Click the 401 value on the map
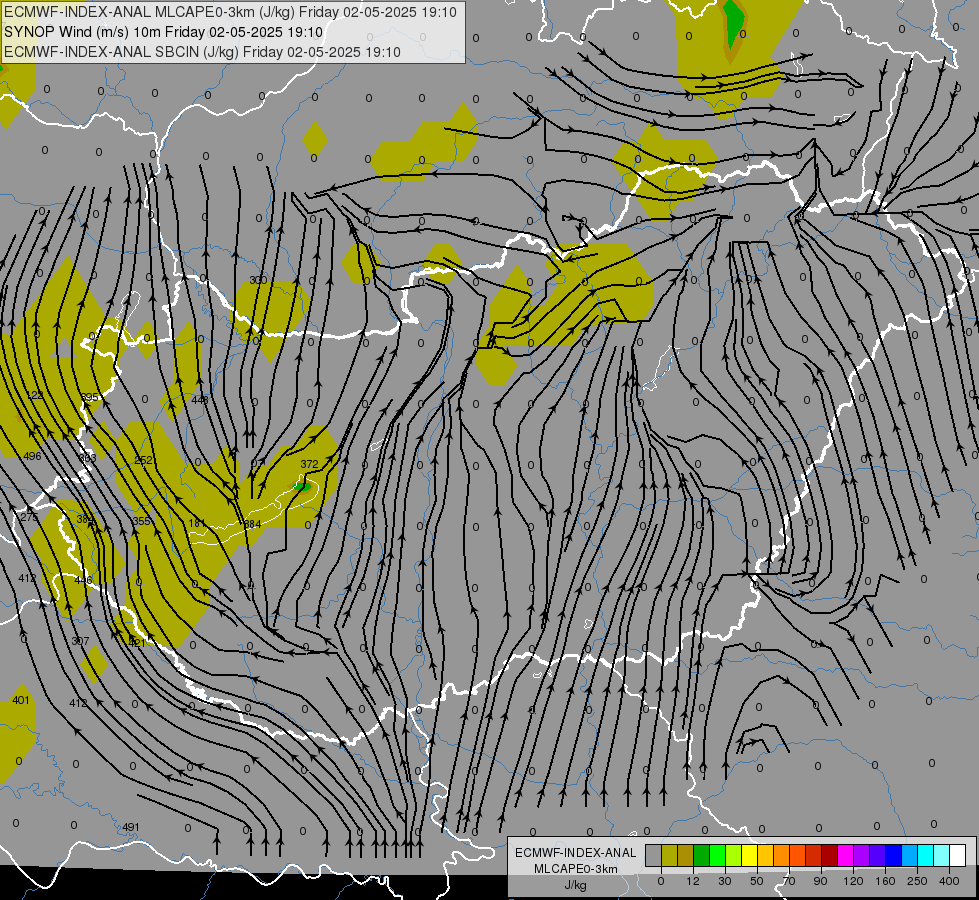979x900 pixels. coord(21,700)
